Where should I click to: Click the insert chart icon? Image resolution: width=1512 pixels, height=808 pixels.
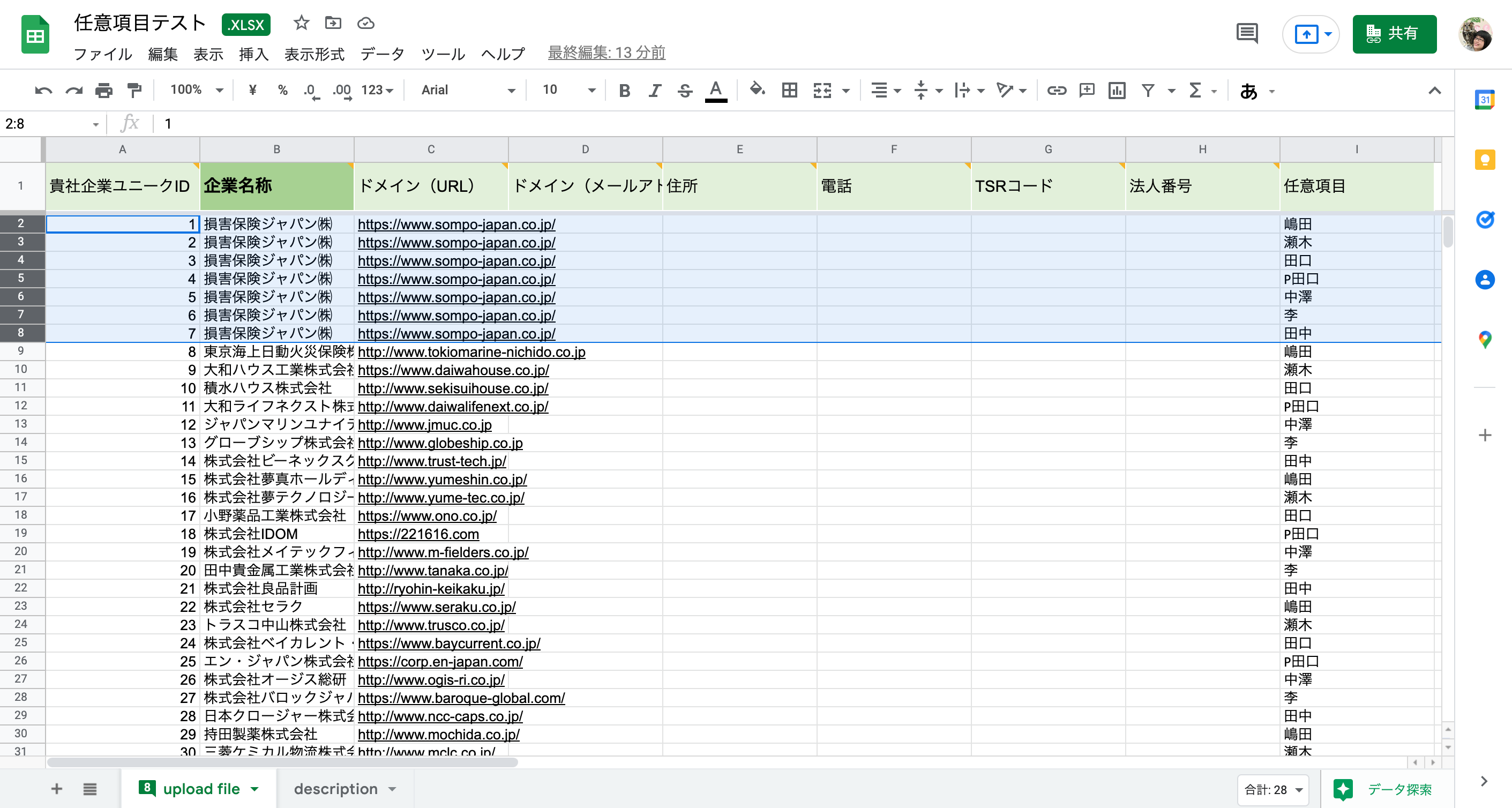coord(1117,91)
